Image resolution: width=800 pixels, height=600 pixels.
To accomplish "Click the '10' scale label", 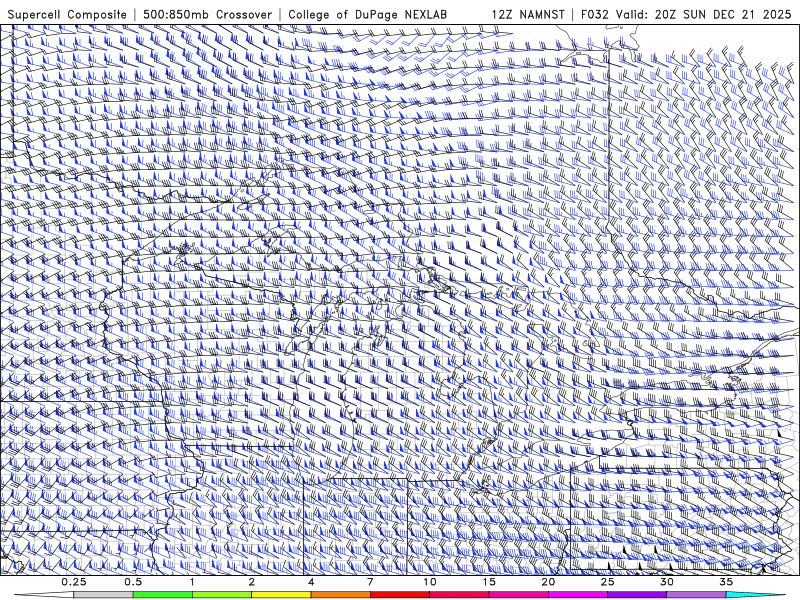I will pyautogui.click(x=430, y=582).
